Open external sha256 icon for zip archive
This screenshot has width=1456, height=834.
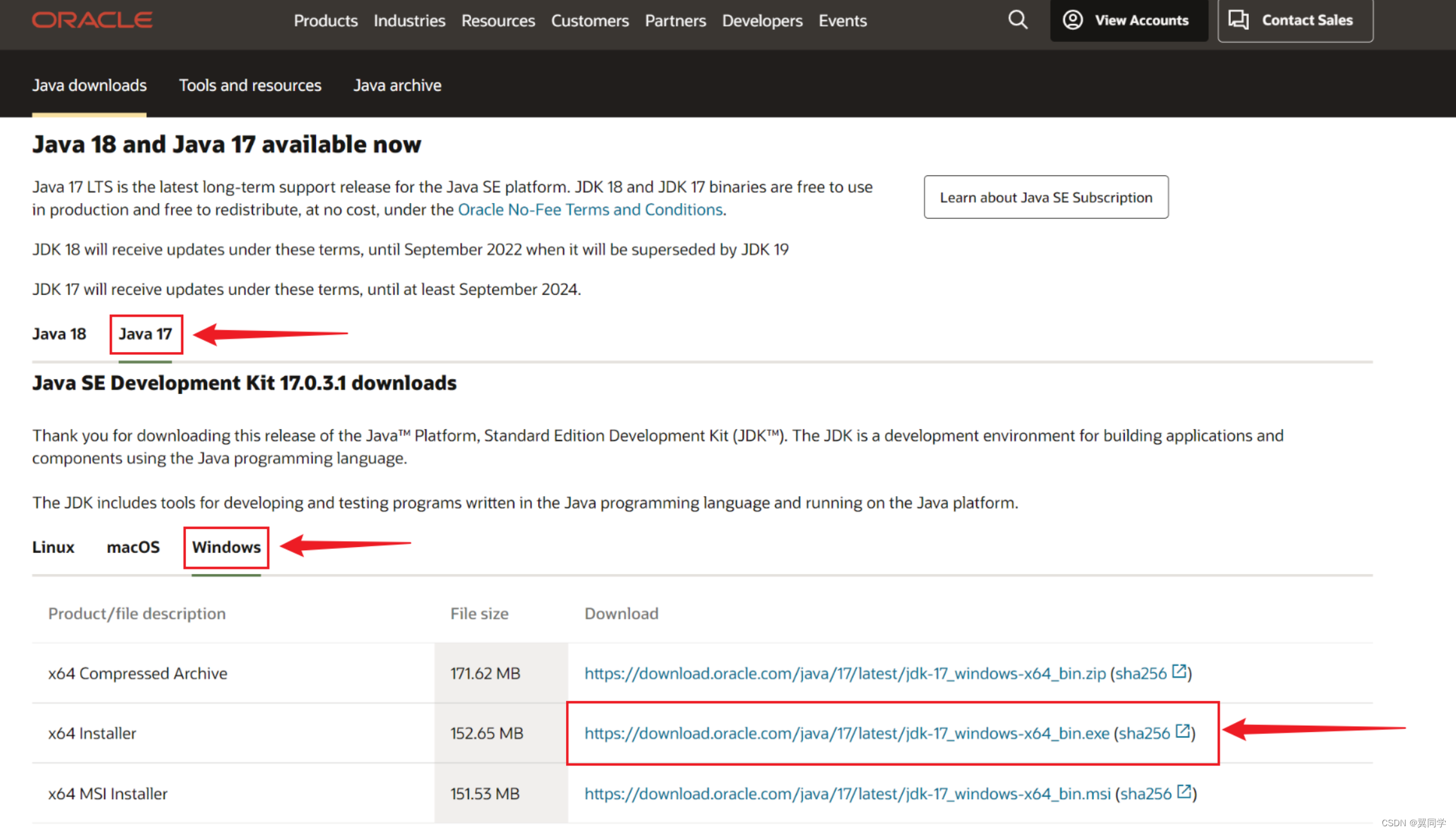1178,671
